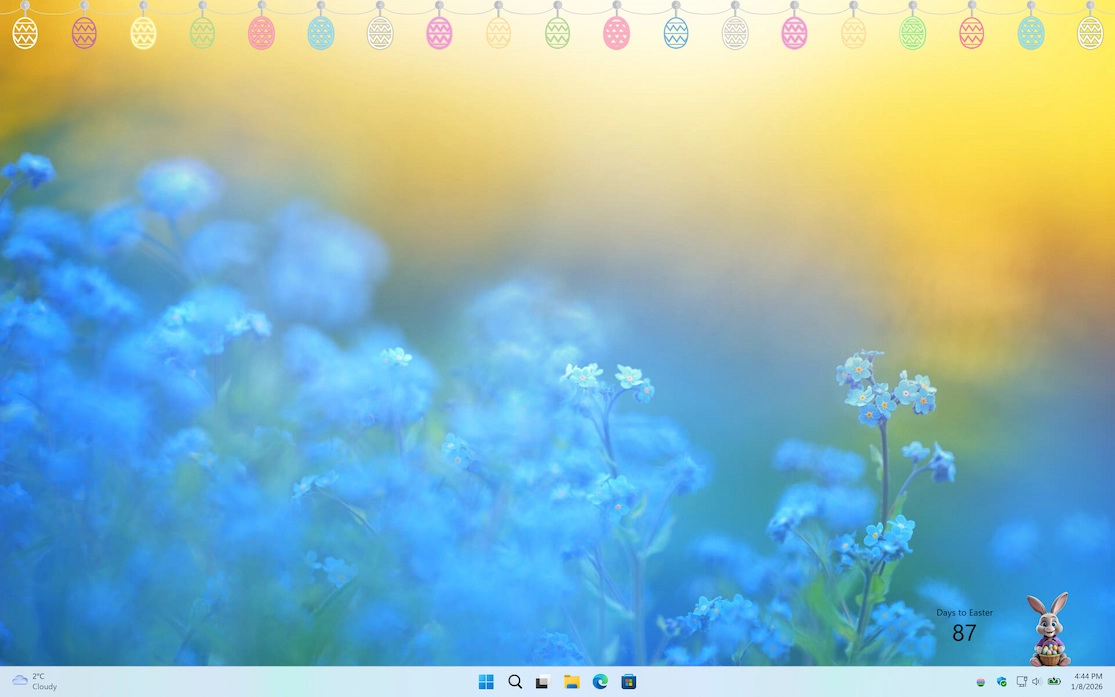Click the Days to Easter countdown widget
This screenshot has height=697, width=1115.
(x=964, y=612)
